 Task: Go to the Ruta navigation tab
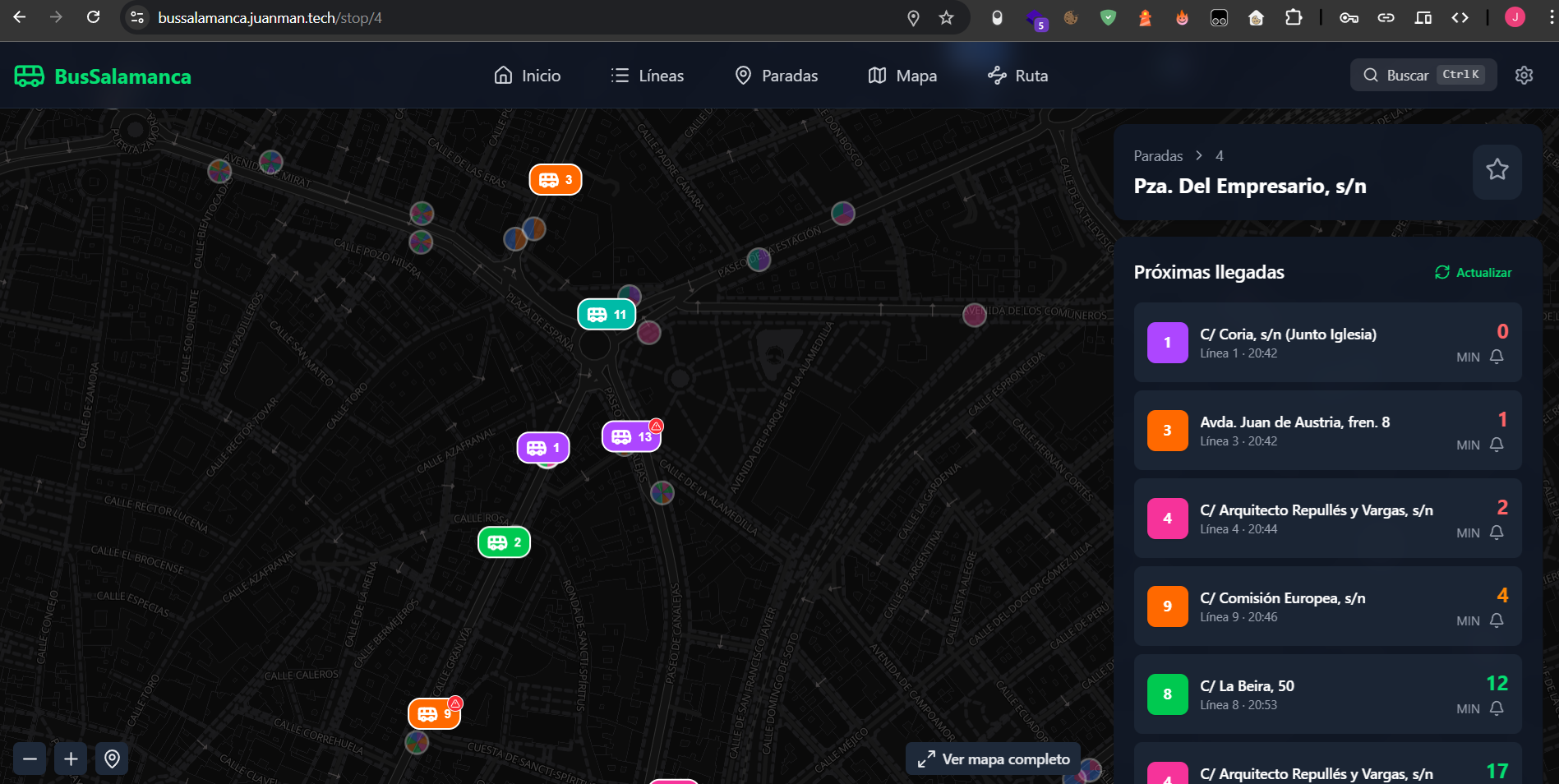[x=1017, y=76]
